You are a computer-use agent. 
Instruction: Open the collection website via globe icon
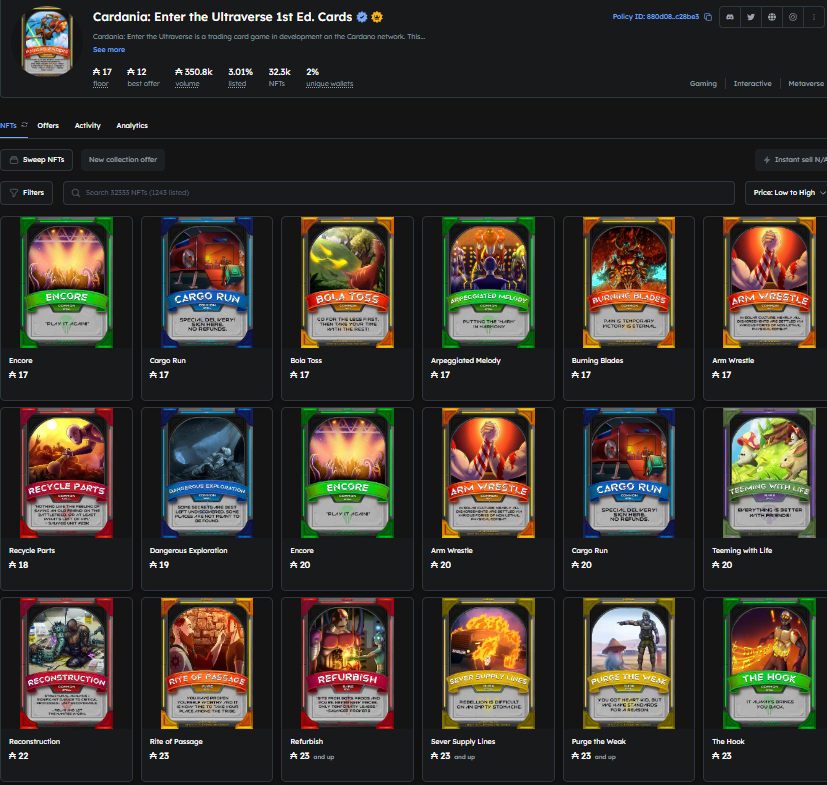click(772, 17)
